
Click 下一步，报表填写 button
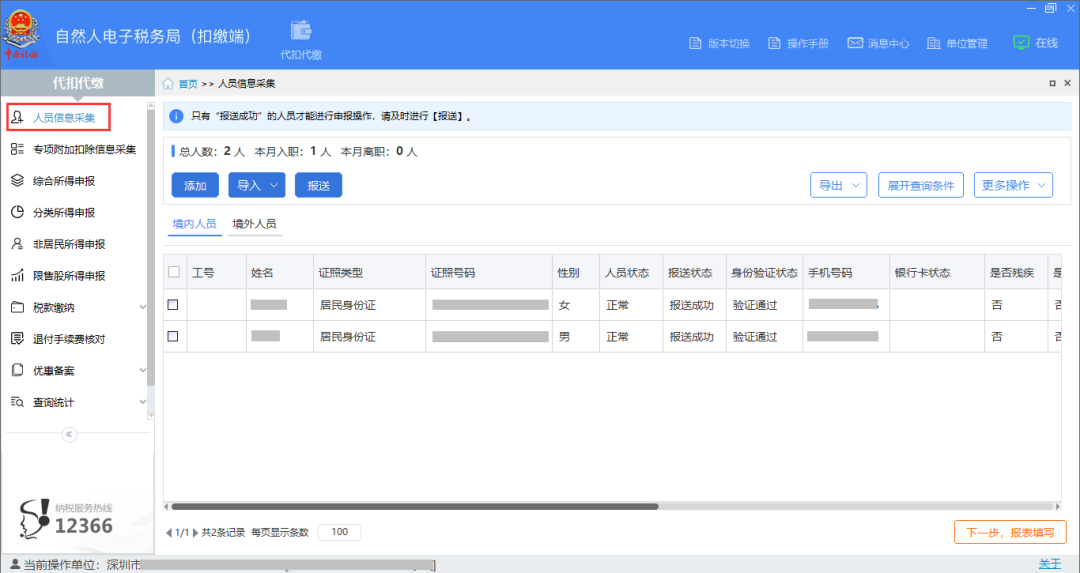coord(1010,532)
